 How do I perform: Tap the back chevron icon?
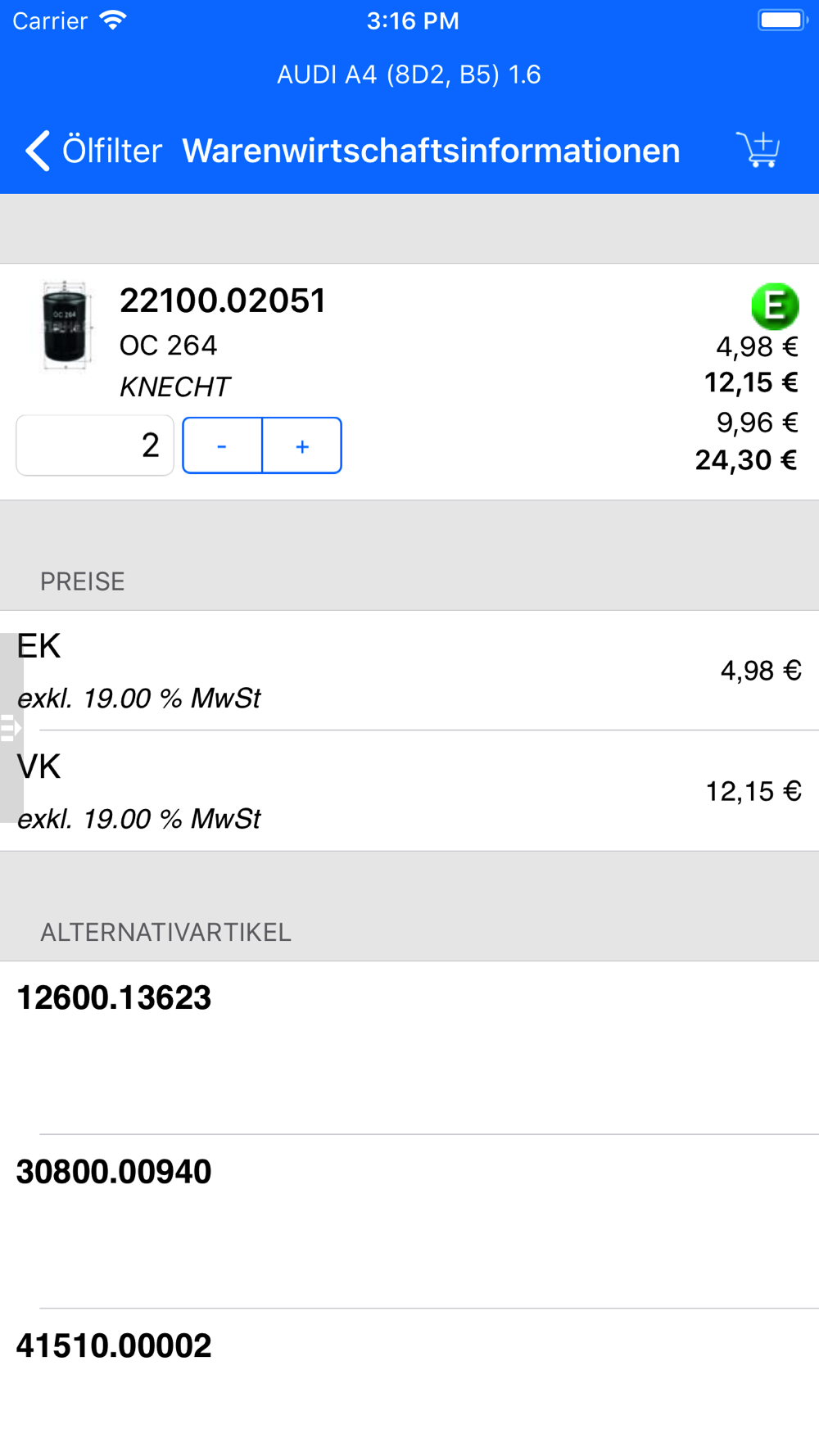coord(38,151)
